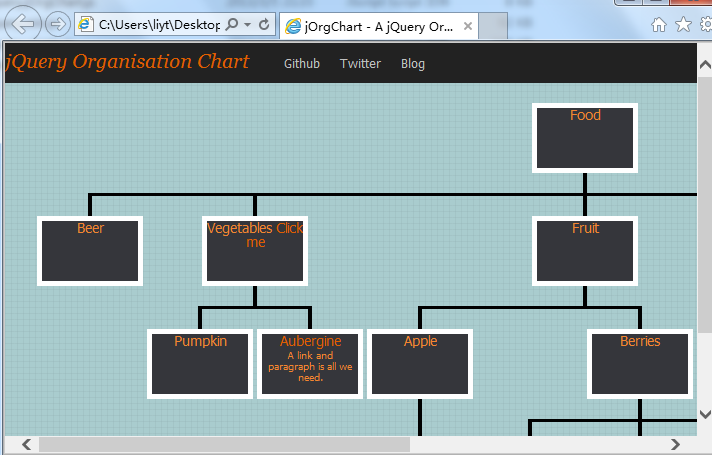Click the search magnifier in address bar
Image resolution: width=712 pixels, height=455 pixels.
coord(232,24)
